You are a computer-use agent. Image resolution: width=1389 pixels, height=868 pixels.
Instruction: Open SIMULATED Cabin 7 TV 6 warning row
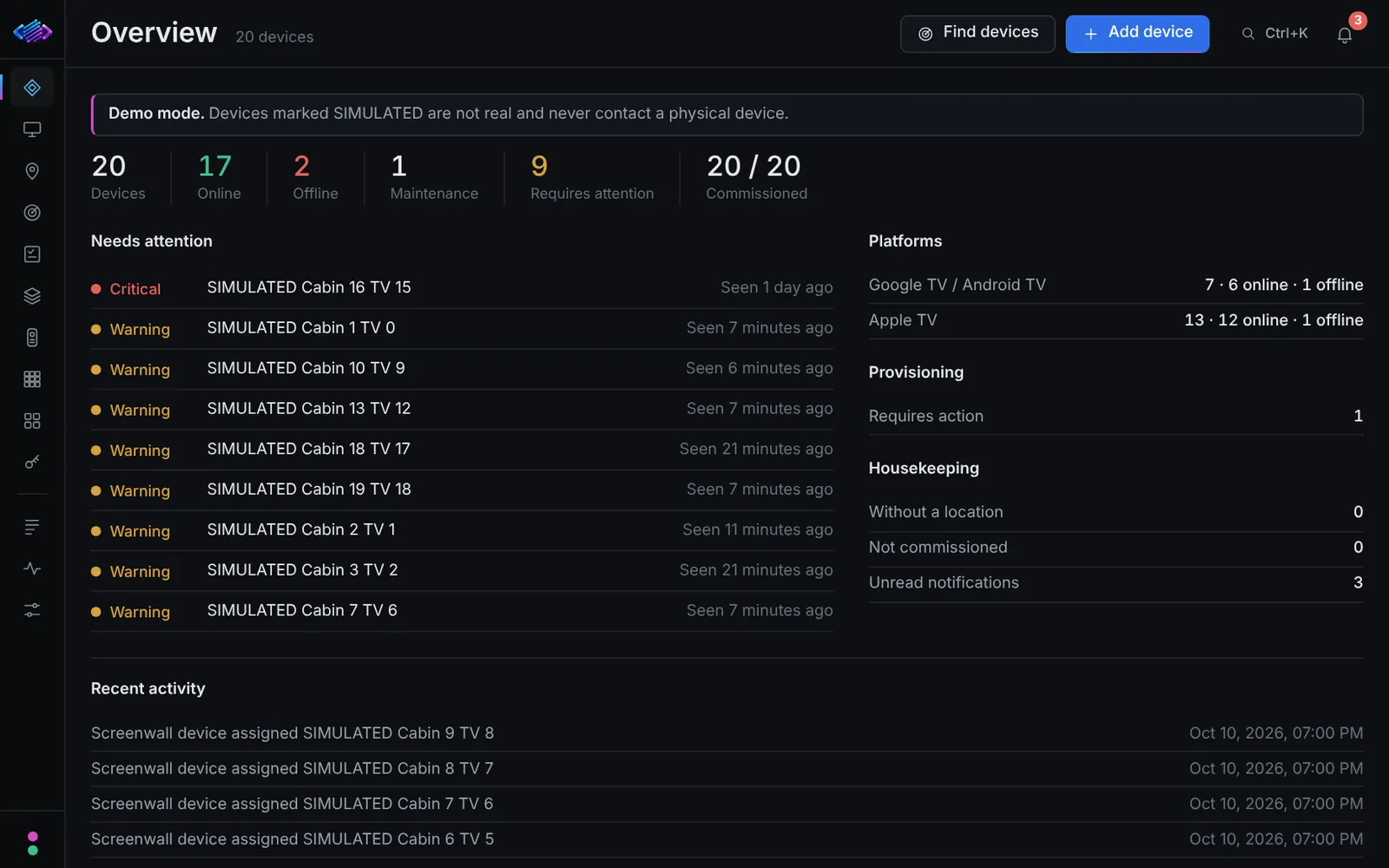tap(462, 611)
